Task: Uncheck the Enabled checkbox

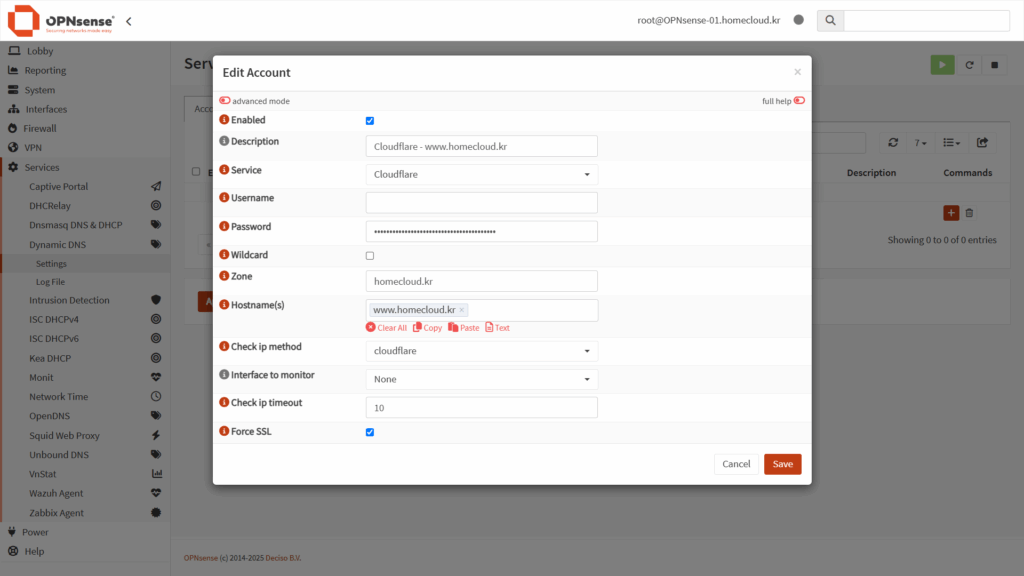Action: (370, 121)
